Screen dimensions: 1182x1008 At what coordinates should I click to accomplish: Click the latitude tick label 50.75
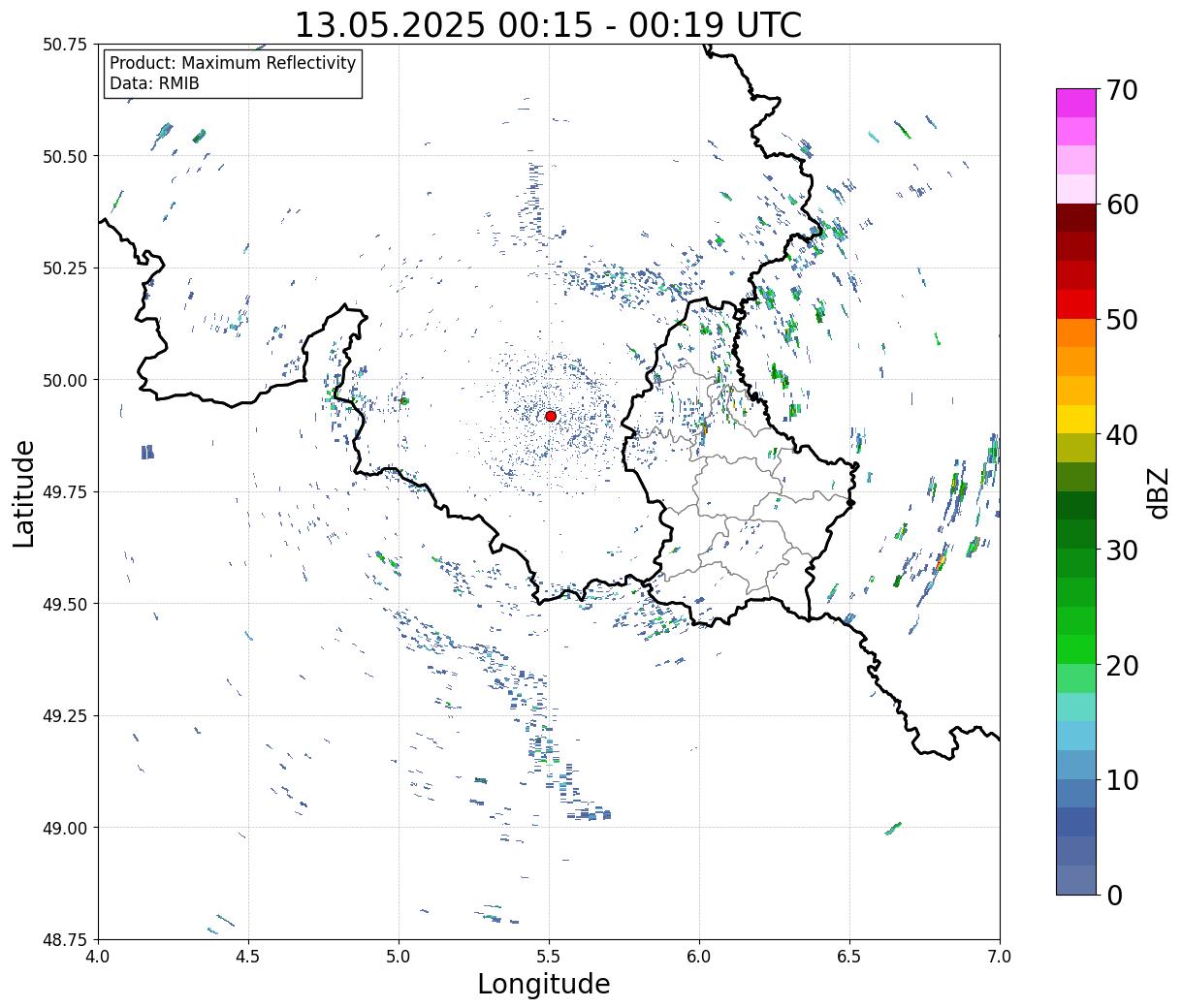tap(65, 45)
